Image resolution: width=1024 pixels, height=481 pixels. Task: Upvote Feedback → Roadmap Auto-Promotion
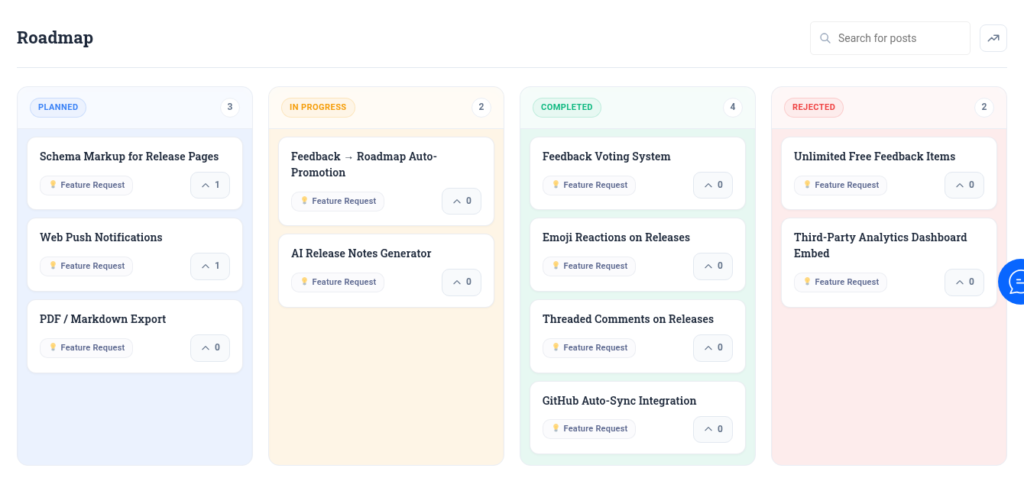[x=462, y=201]
